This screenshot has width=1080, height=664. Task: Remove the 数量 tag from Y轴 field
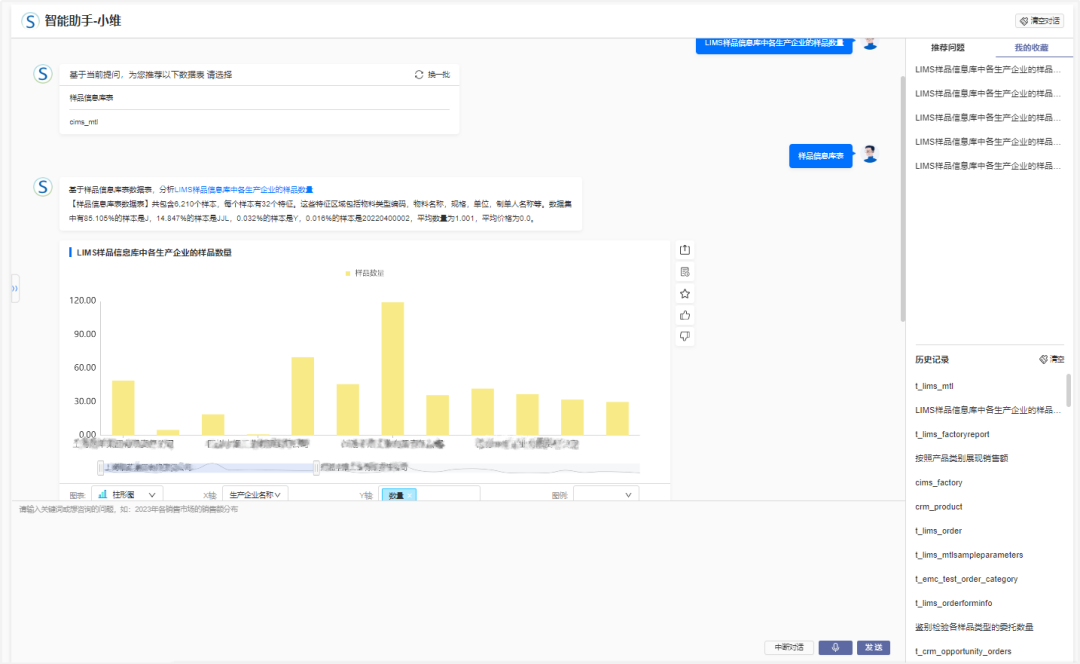[x=410, y=494]
